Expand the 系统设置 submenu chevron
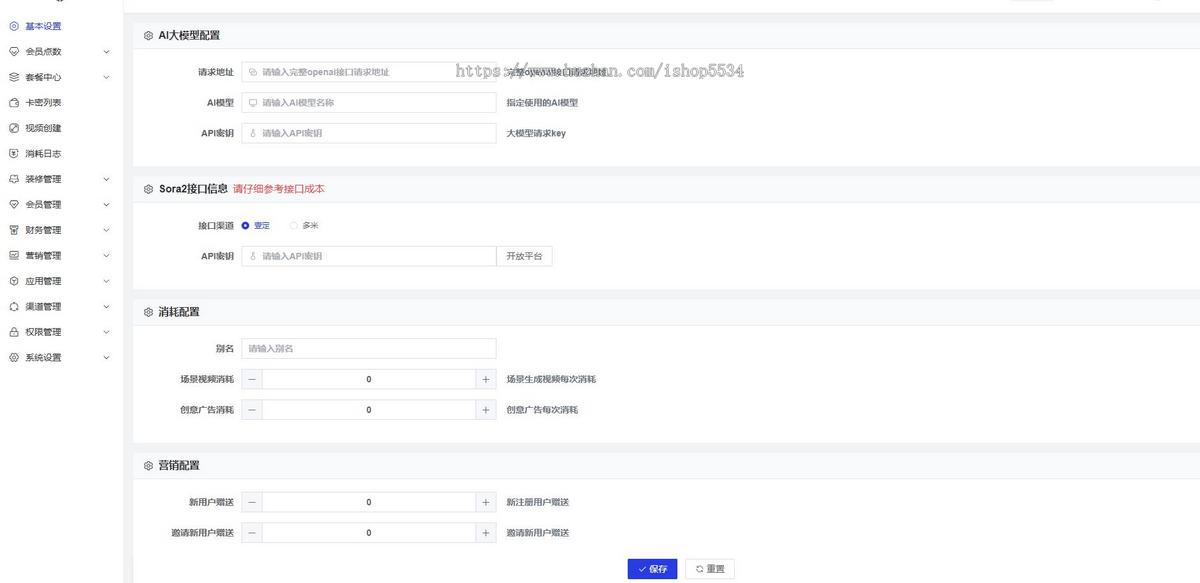Viewport: 1200px width, 583px height. click(x=106, y=357)
